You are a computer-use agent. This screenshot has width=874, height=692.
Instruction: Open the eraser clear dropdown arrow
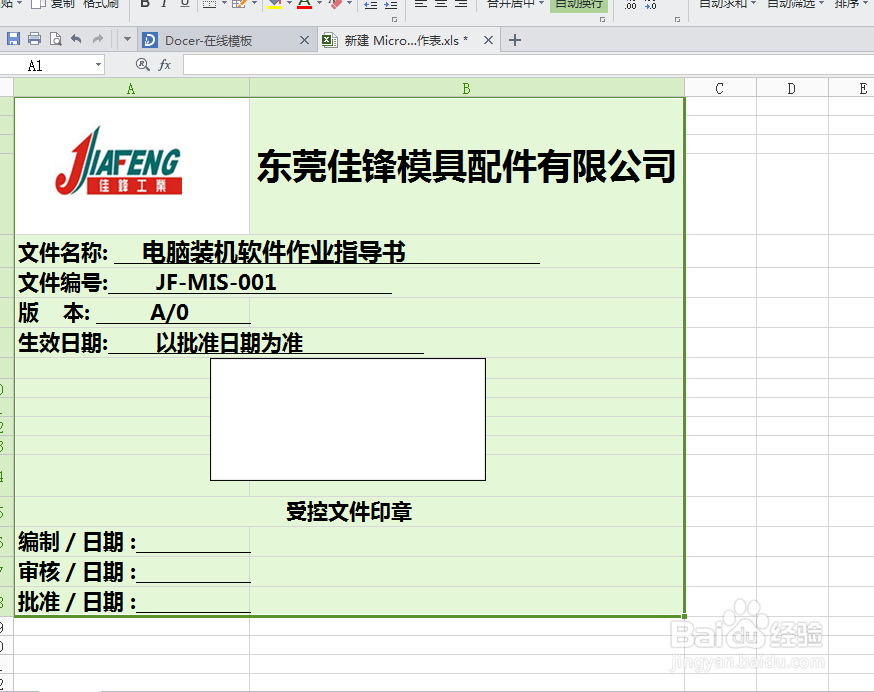(349, 3)
